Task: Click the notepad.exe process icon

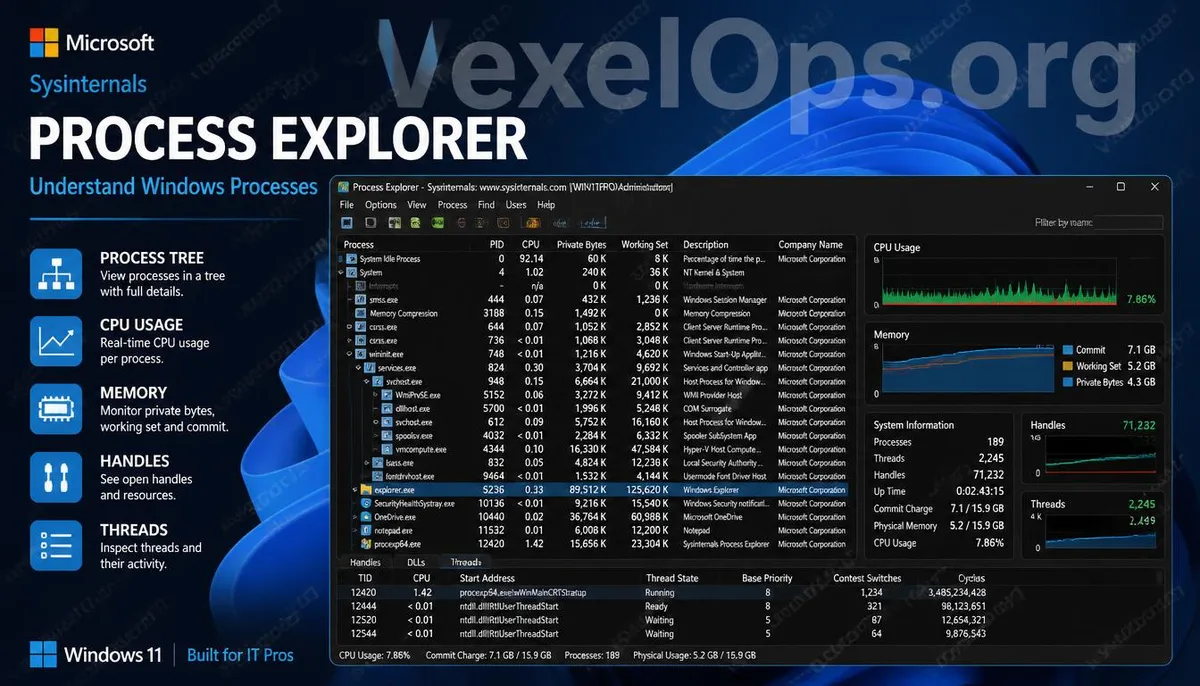Action: pyautogui.click(x=366, y=530)
